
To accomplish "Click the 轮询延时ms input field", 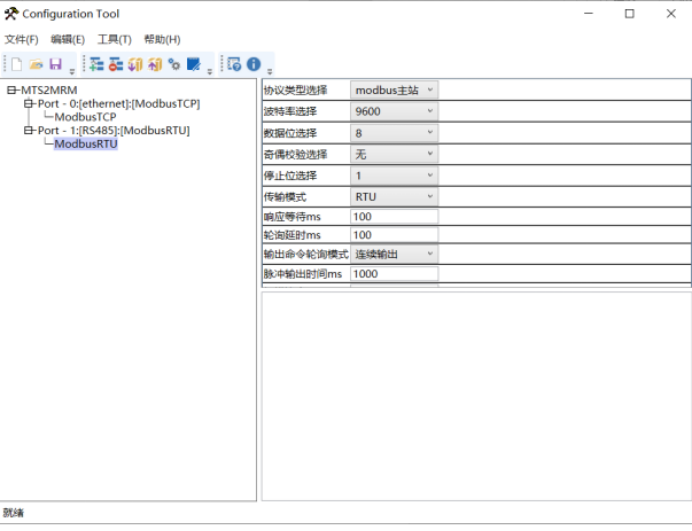I will pos(394,235).
